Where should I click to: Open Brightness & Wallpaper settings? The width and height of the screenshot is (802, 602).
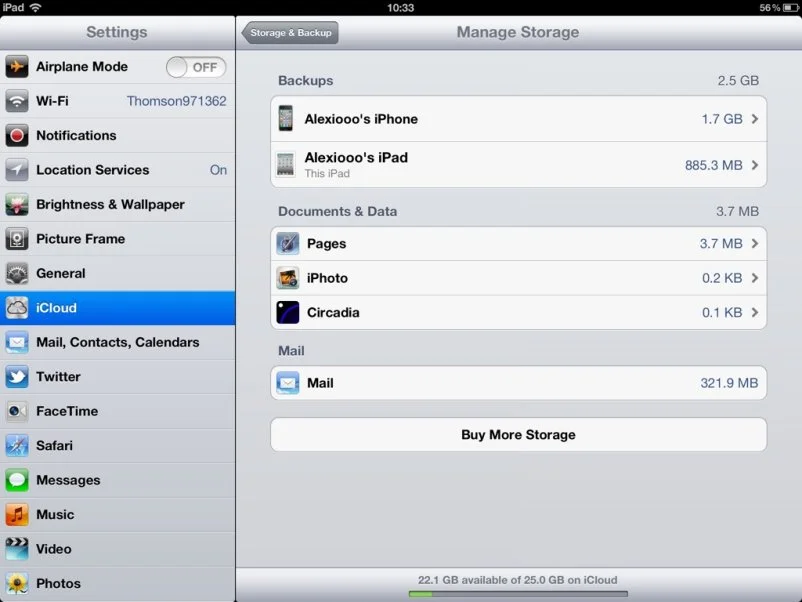pyautogui.click(x=118, y=205)
